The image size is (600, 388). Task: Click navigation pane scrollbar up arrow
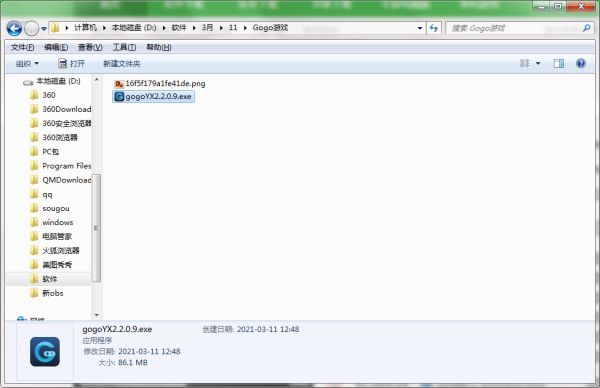click(x=96, y=80)
